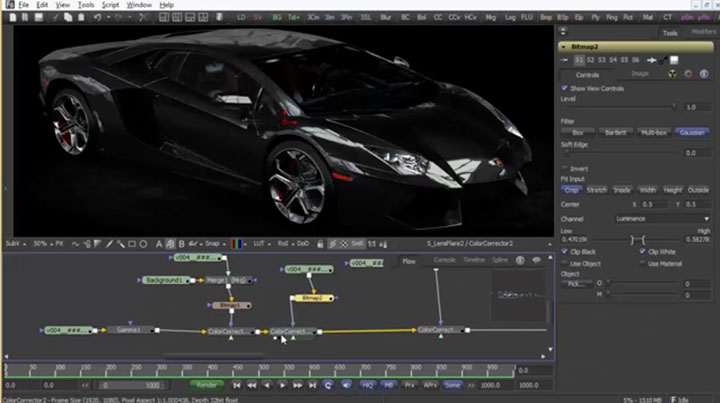Click the chat bubble icon in flow tabs

[536, 260]
